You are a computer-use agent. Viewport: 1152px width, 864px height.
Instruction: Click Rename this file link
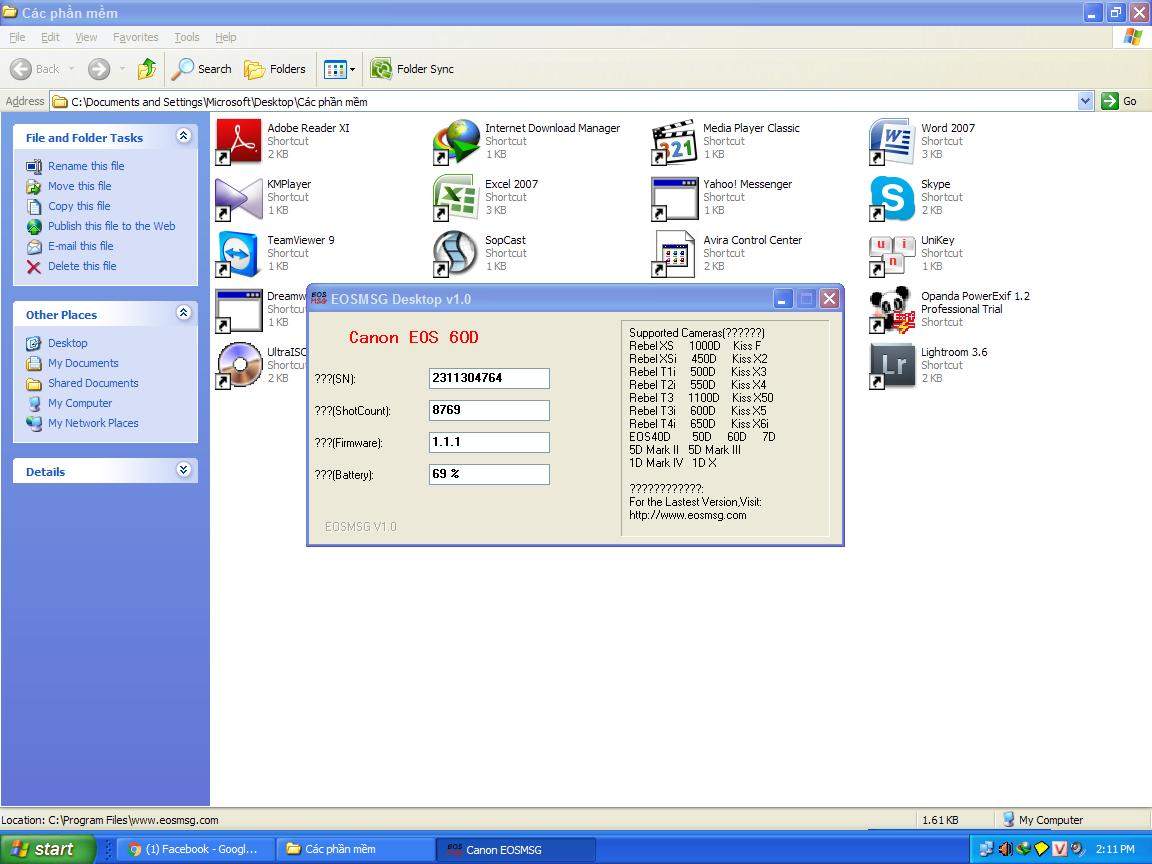pyautogui.click(x=86, y=166)
